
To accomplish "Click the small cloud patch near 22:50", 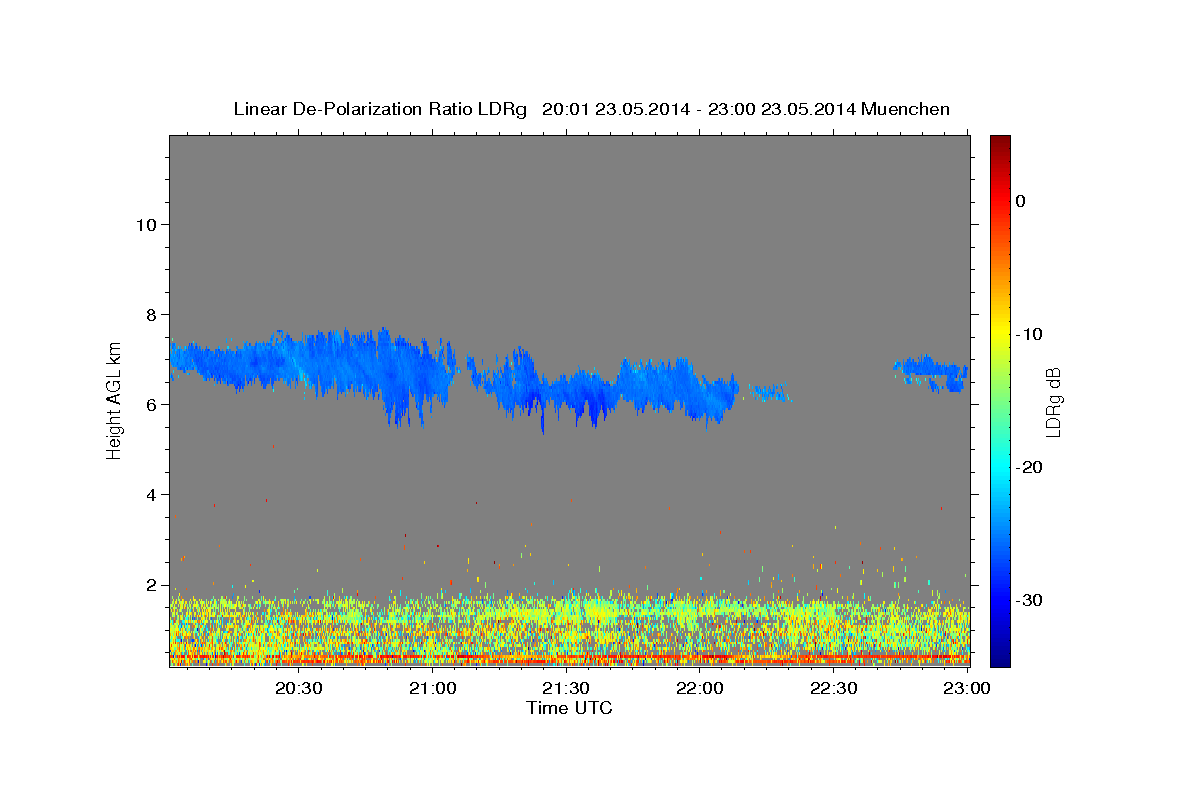I will pyautogui.click(x=930, y=371).
